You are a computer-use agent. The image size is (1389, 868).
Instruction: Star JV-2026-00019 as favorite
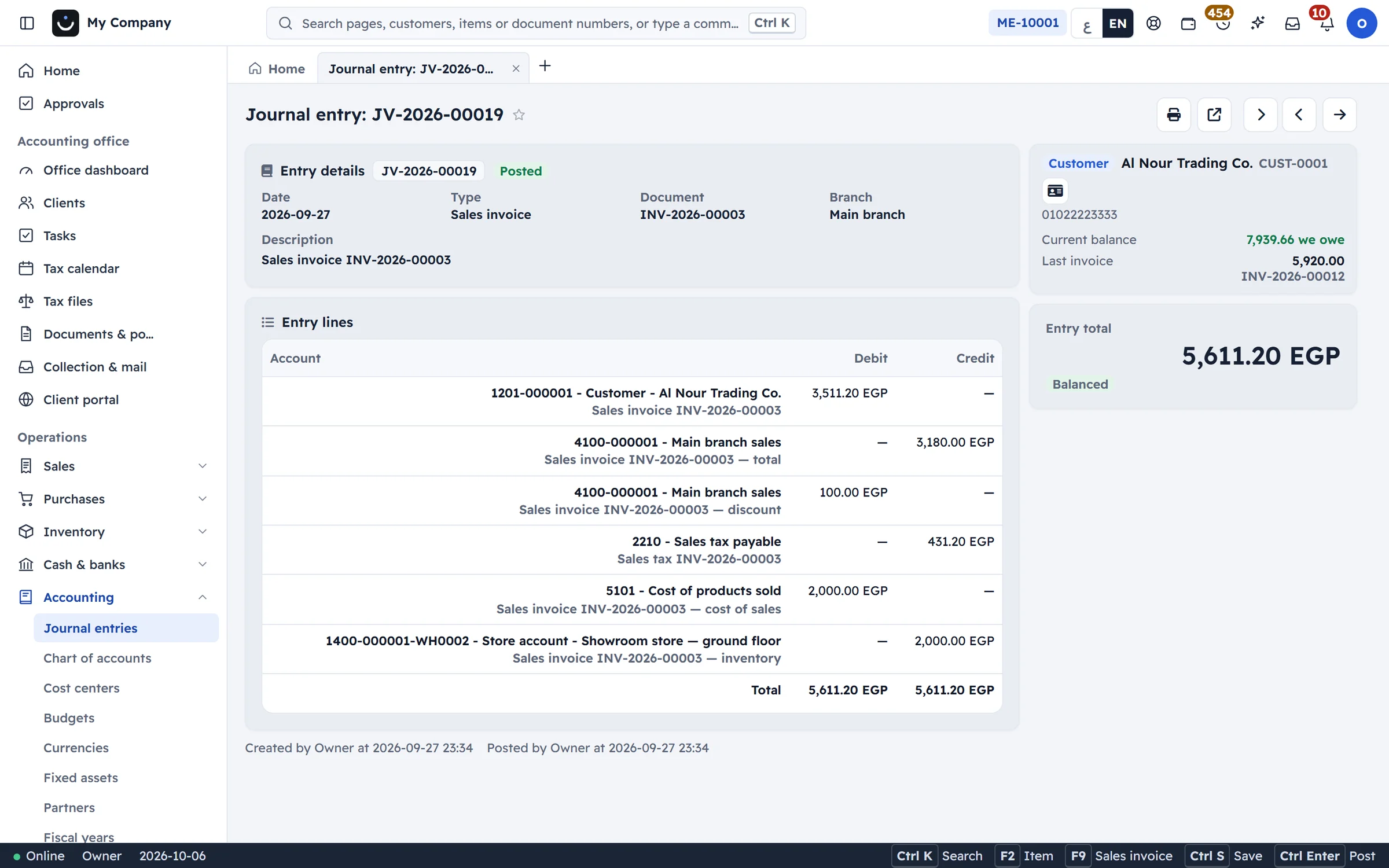click(x=519, y=115)
